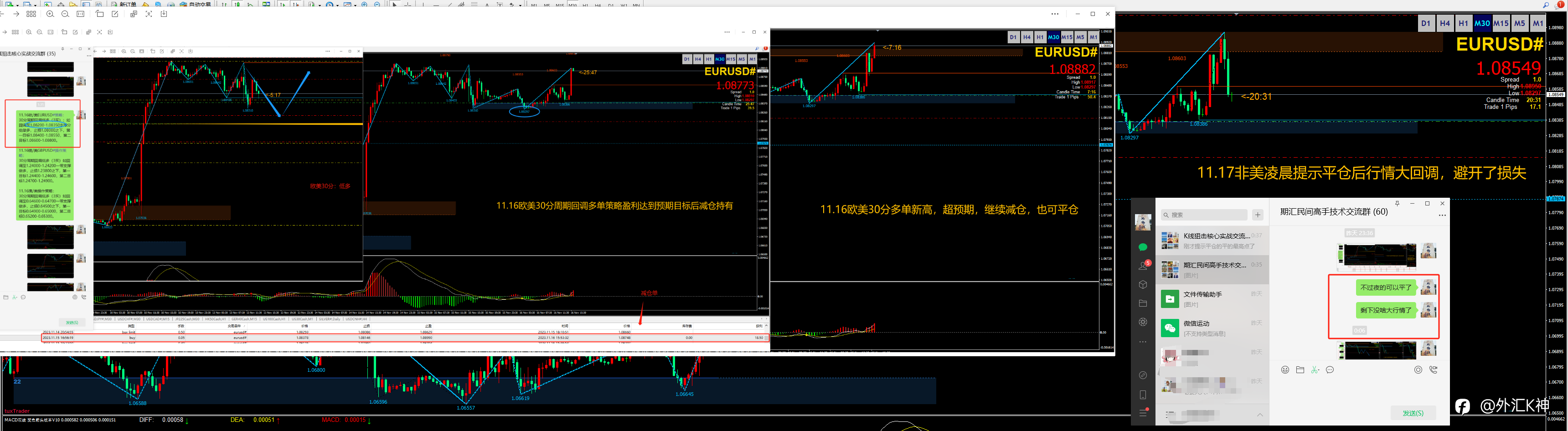Image resolution: width=1568 pixels, height=431 pixels.
Task: Select M30 timeframe on the rightmost EURUSD chart
Action: pos(1482,24)
